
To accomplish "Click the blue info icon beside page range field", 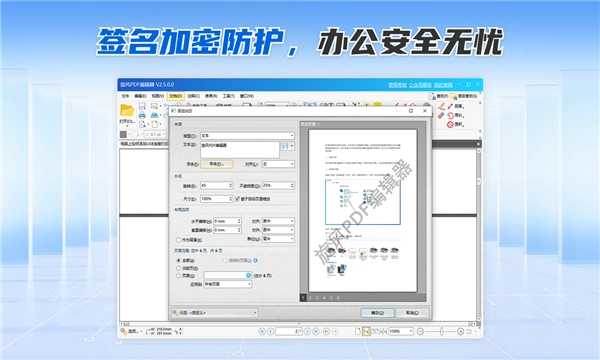I will [248, 275].
